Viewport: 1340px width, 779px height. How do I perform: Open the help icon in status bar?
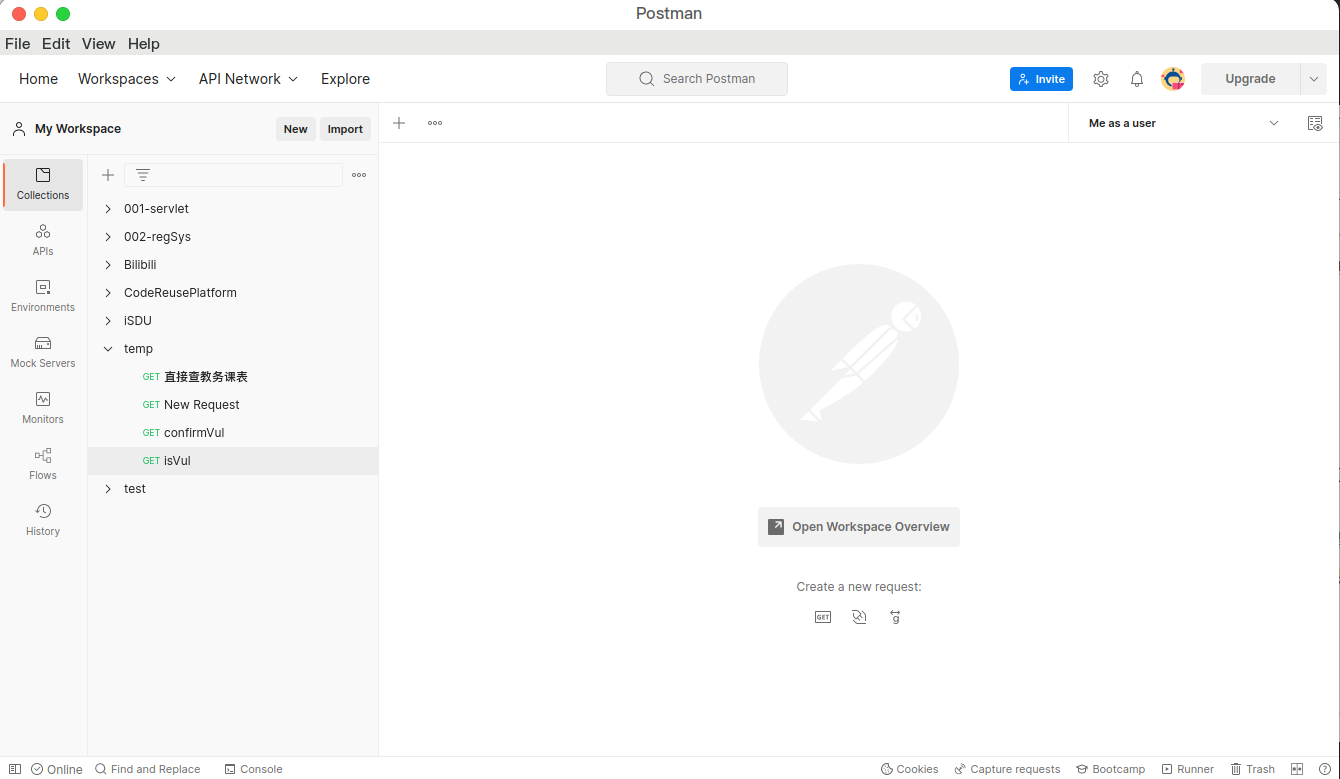[x=1325, y=769]
